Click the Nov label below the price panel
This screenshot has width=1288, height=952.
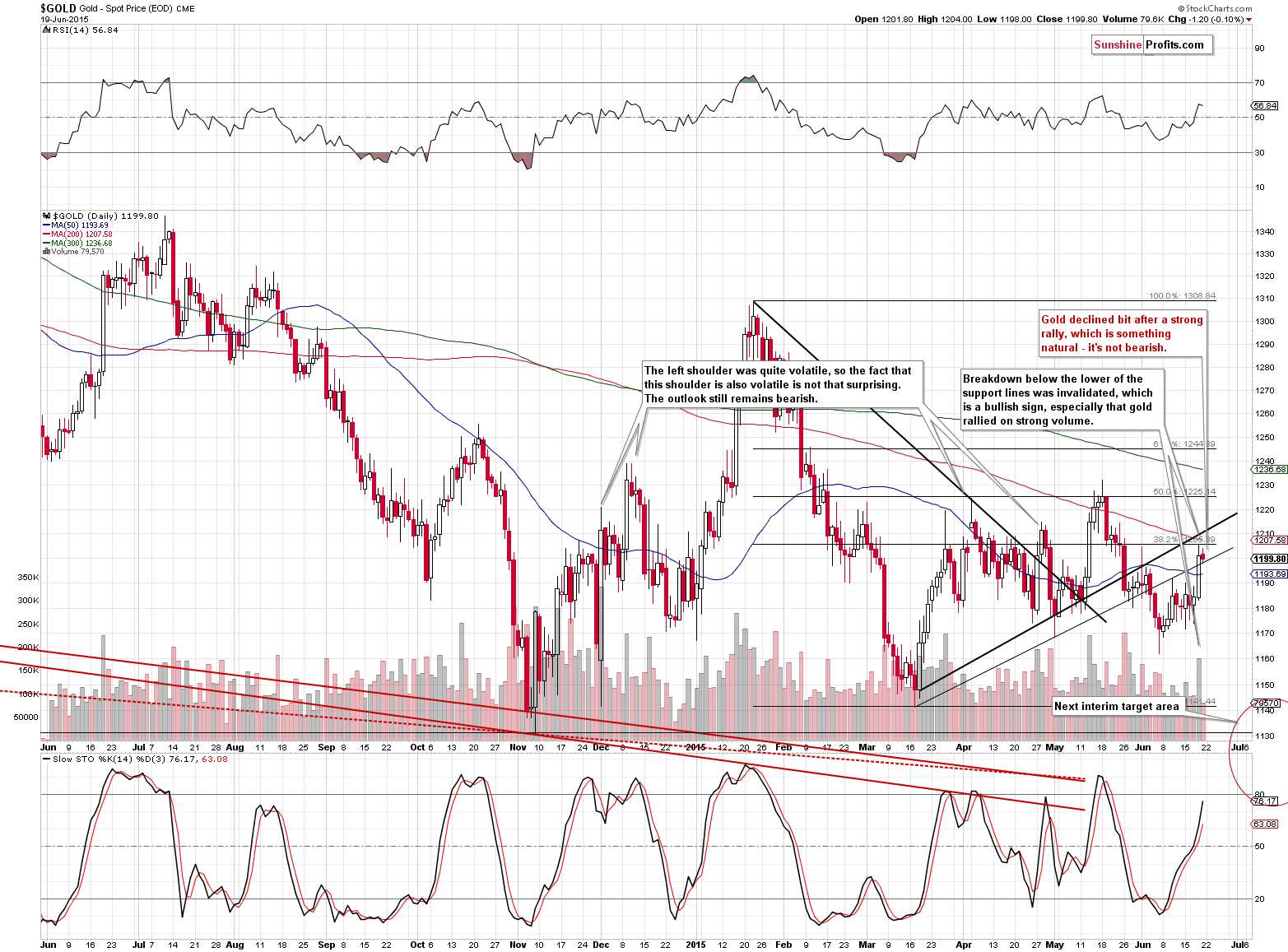[x=518, y=747]
